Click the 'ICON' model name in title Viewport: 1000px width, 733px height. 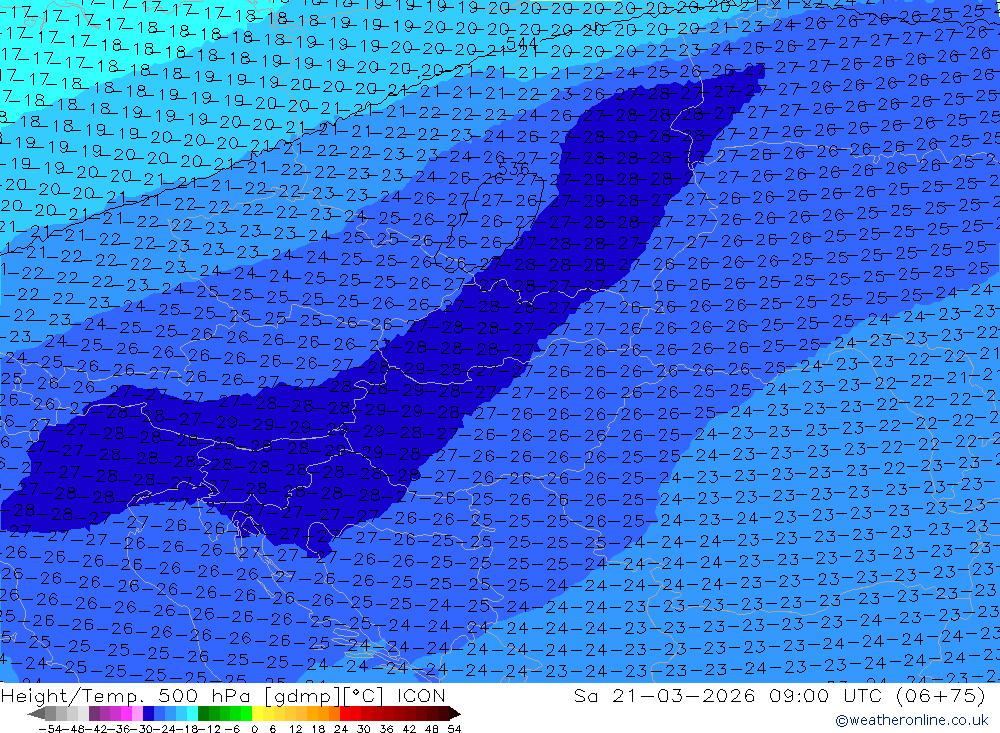421,695
